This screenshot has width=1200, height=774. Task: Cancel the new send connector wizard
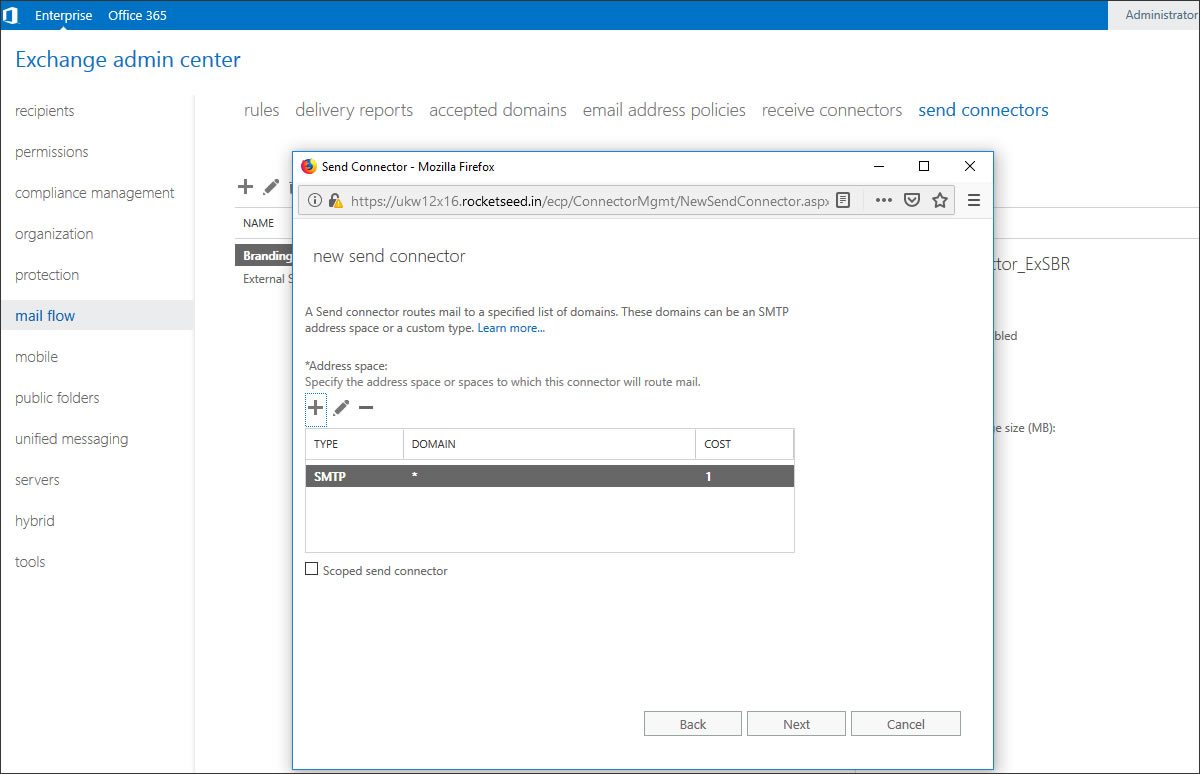click(905, 724)
